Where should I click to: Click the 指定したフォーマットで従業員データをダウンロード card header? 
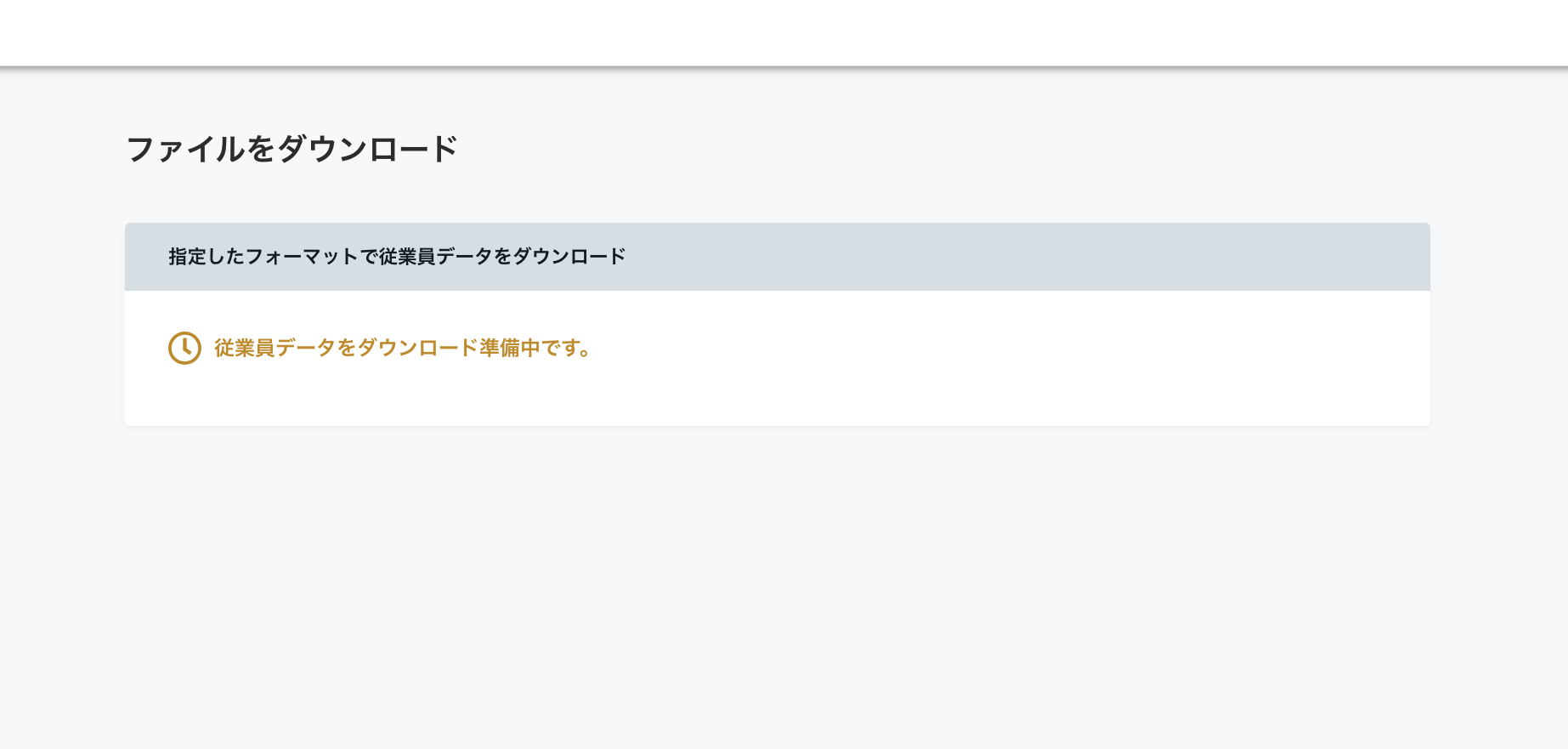(777, 257)
